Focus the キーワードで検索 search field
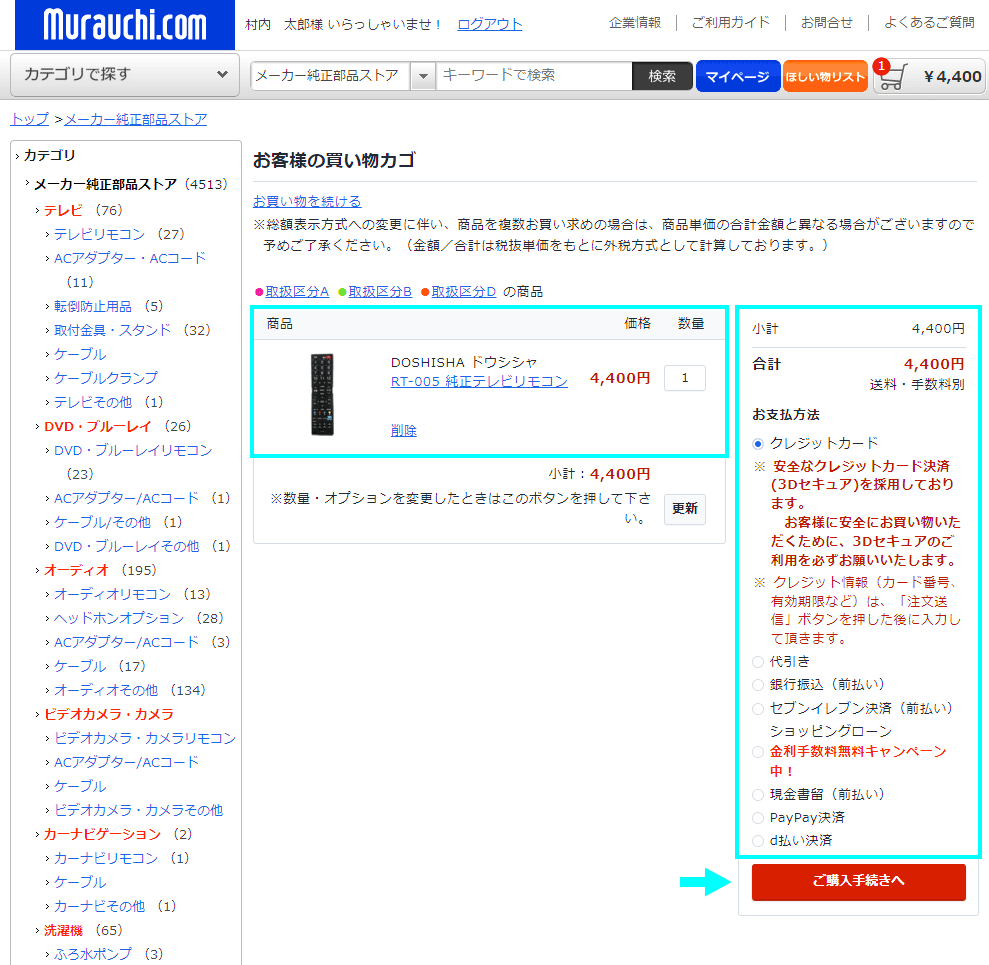Screen dimensions: 989x965 tap(534, 76)
